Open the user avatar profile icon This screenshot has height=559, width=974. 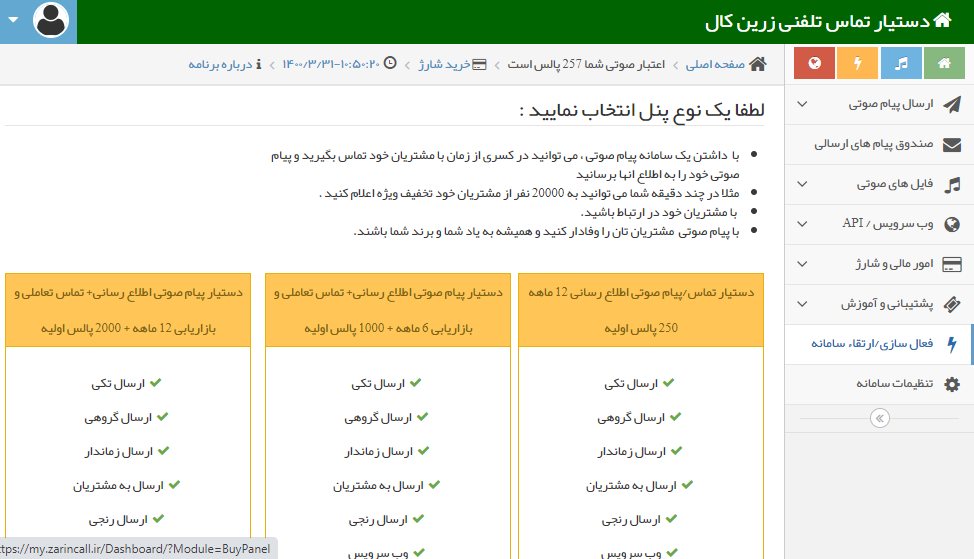51,20
